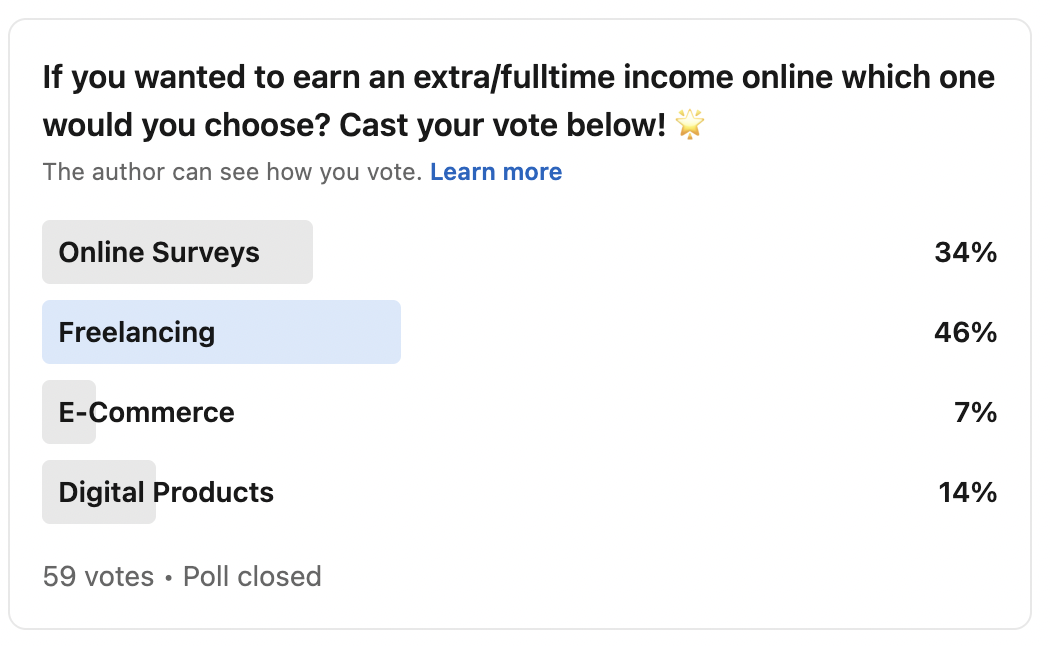Click the 34% result for Online Surveys

pyautogui.click(x=966, y=252)
